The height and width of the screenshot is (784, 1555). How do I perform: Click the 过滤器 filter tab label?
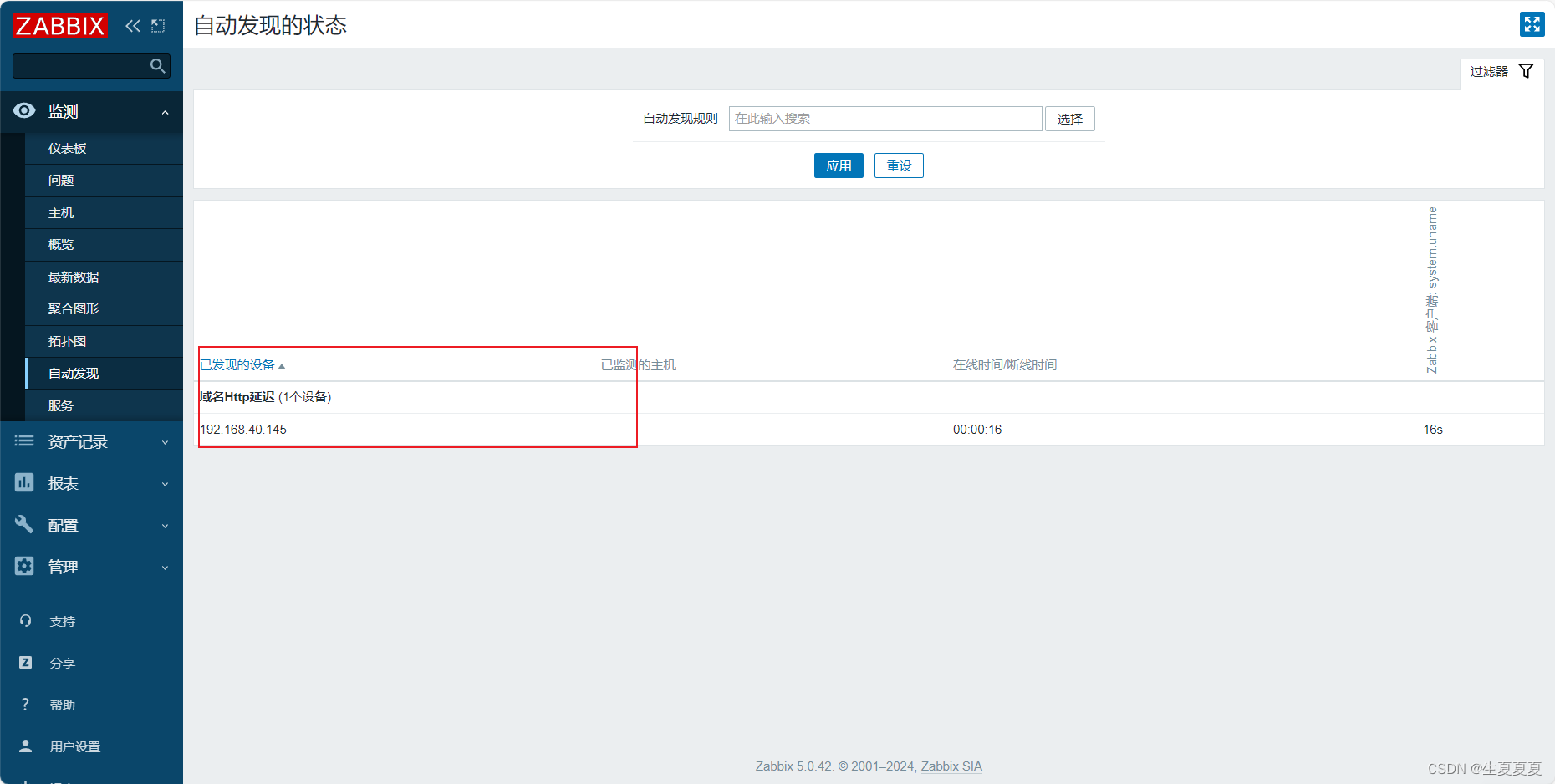(1489, 72)
